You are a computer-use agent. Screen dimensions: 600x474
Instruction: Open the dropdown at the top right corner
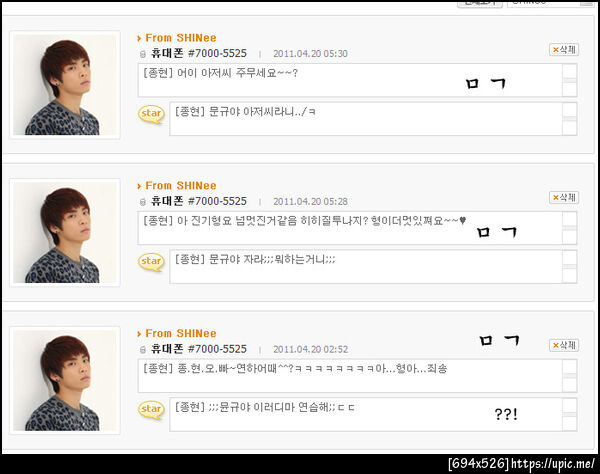tap(550, 3)
